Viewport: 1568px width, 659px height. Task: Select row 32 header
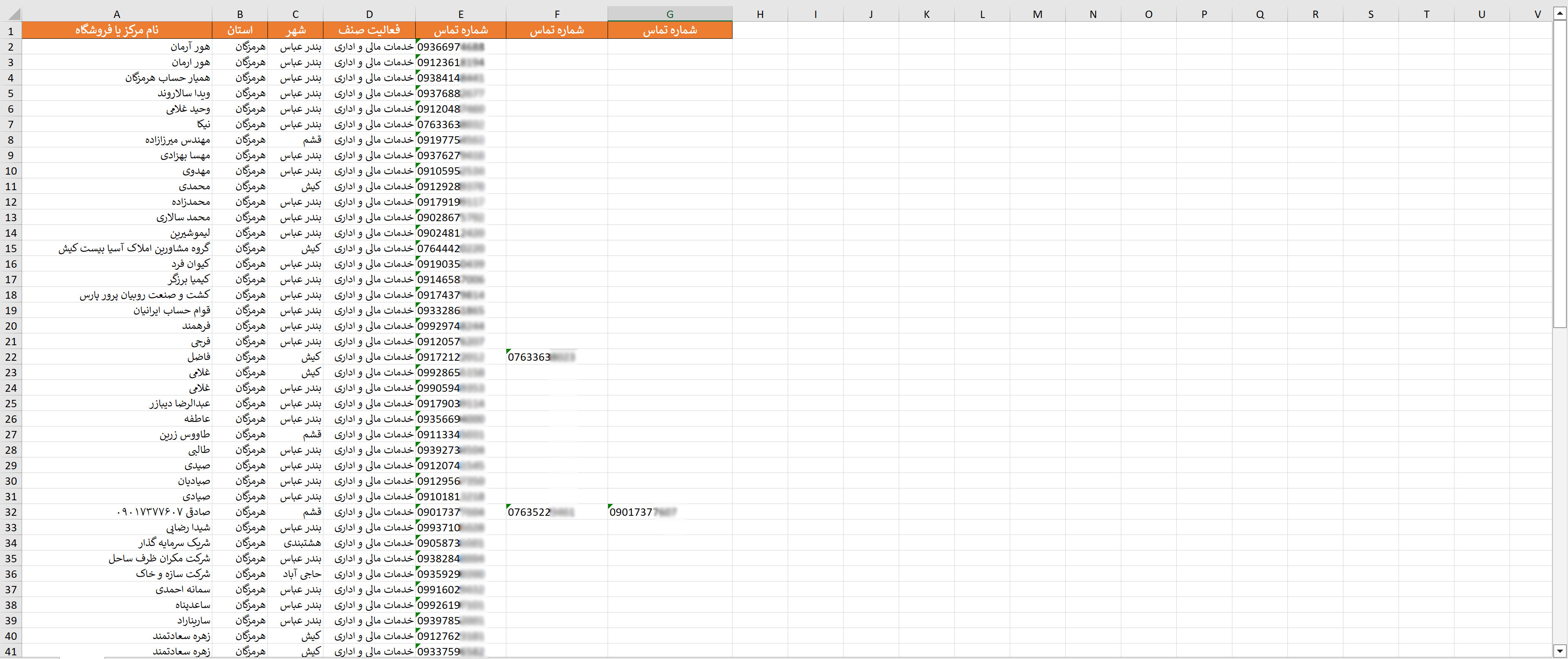pos(11,513)
